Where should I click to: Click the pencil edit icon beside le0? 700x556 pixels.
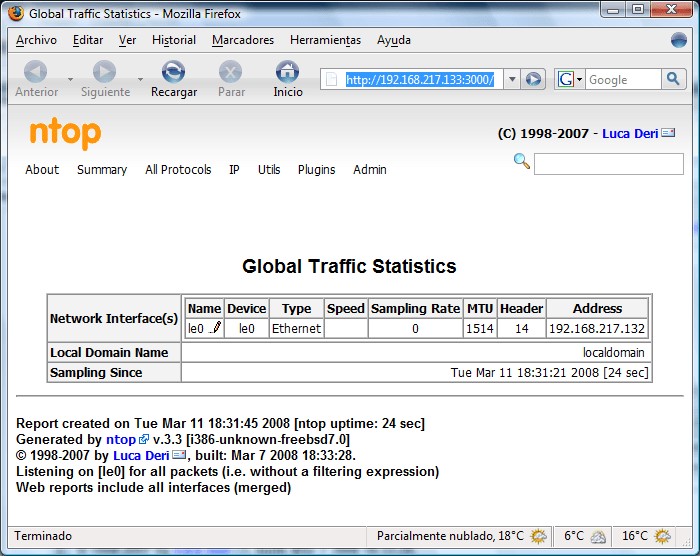[215, 328]
